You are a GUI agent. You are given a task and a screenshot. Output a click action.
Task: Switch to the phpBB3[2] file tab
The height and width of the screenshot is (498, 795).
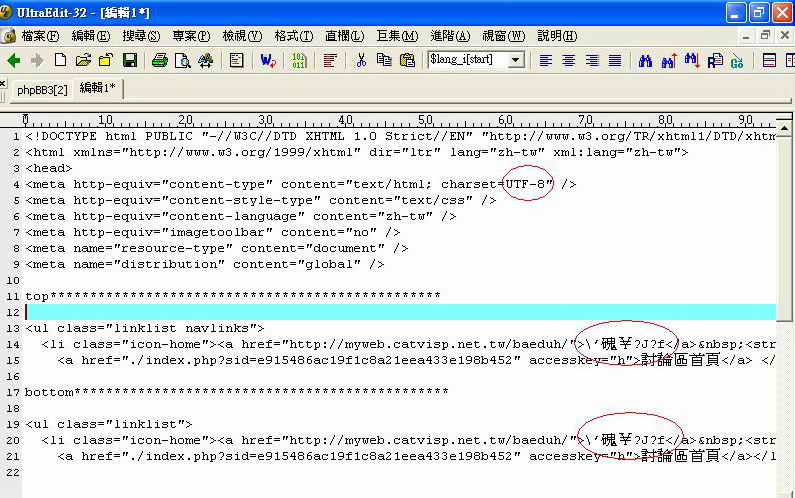[x=42, y=90]
